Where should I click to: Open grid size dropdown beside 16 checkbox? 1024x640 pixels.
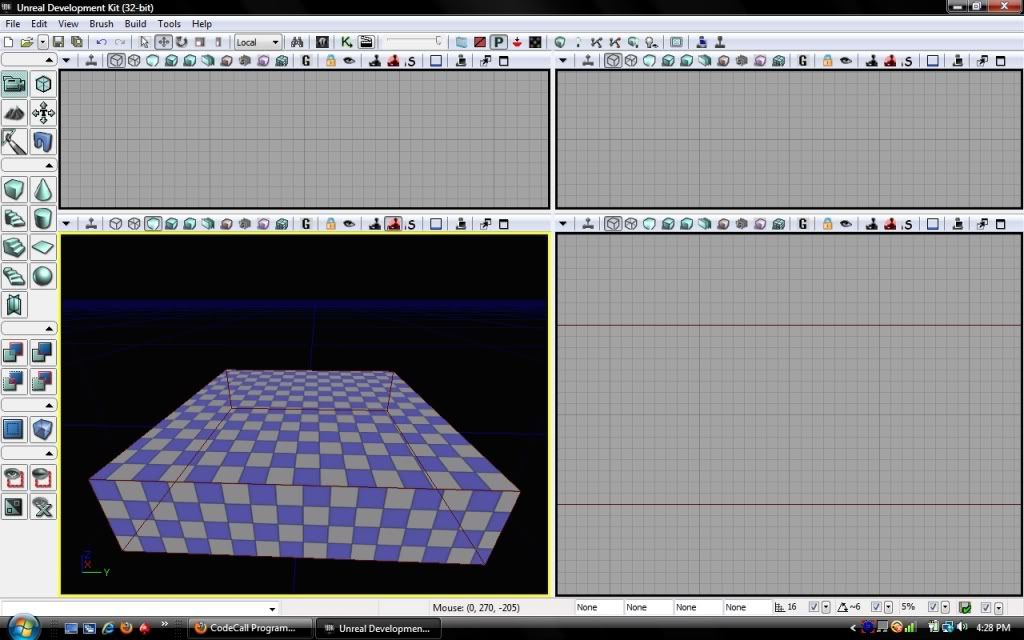click(825, 607)
